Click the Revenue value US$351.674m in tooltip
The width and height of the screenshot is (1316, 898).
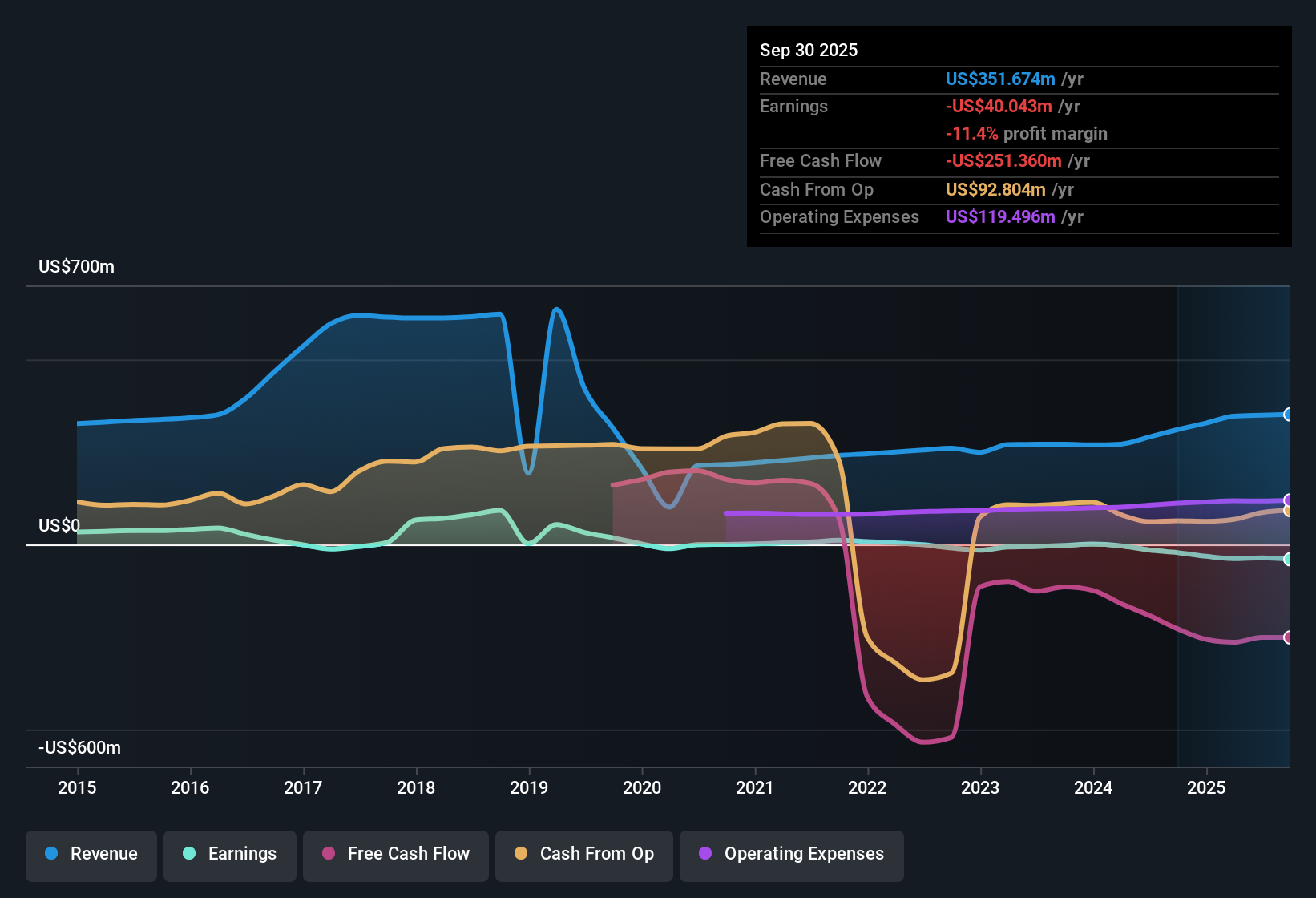[1000, 79]
